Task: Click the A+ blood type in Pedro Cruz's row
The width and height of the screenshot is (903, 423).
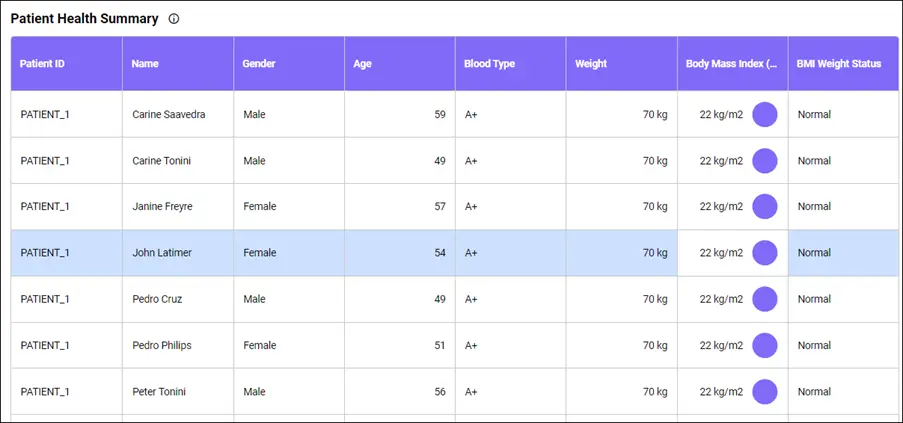Action: point(471,299)
